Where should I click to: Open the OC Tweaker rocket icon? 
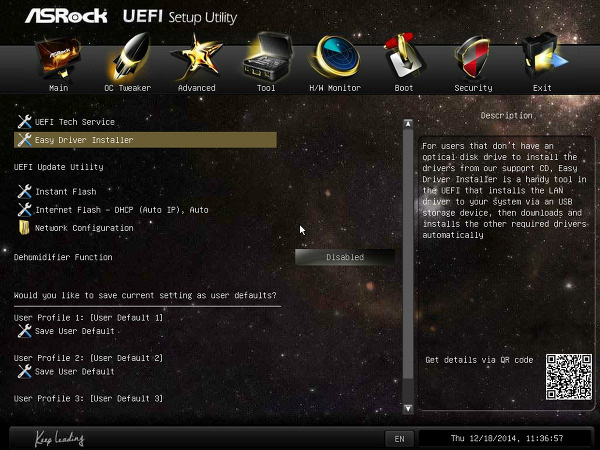pos(130,57)
